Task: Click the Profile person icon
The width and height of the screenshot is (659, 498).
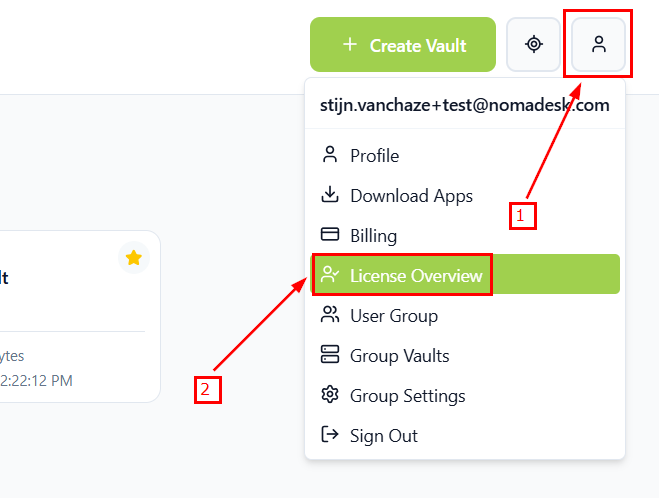Action: tap(329, 155)
